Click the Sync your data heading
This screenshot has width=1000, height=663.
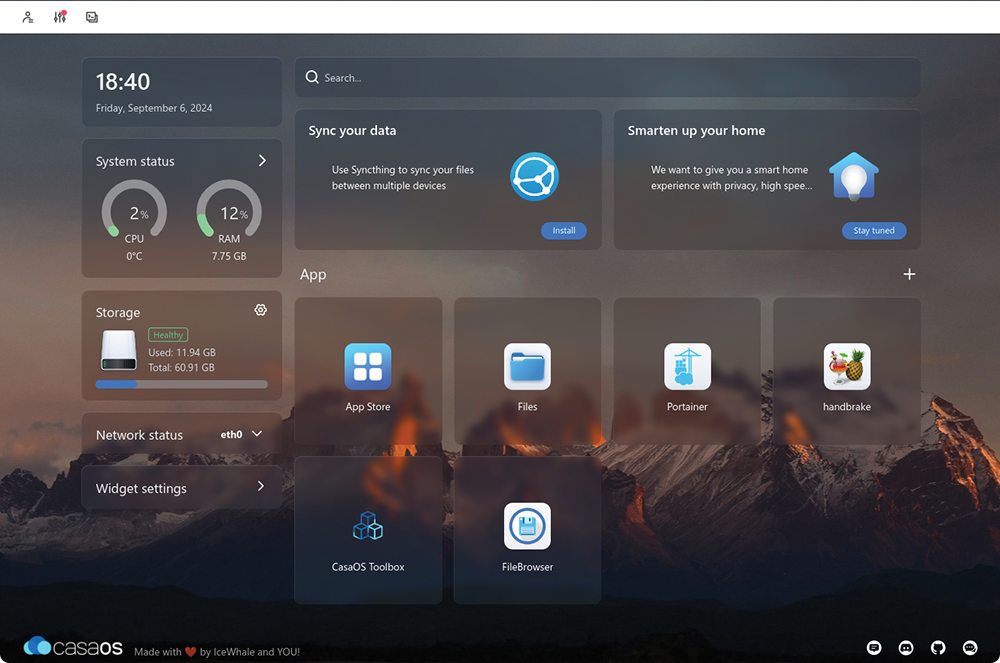click(x=352, y=131)
